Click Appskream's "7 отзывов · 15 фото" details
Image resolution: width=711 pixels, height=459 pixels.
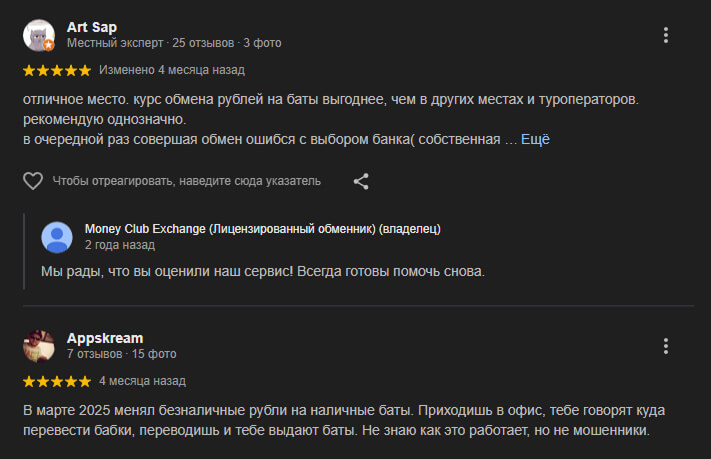(x=121, y=354)
